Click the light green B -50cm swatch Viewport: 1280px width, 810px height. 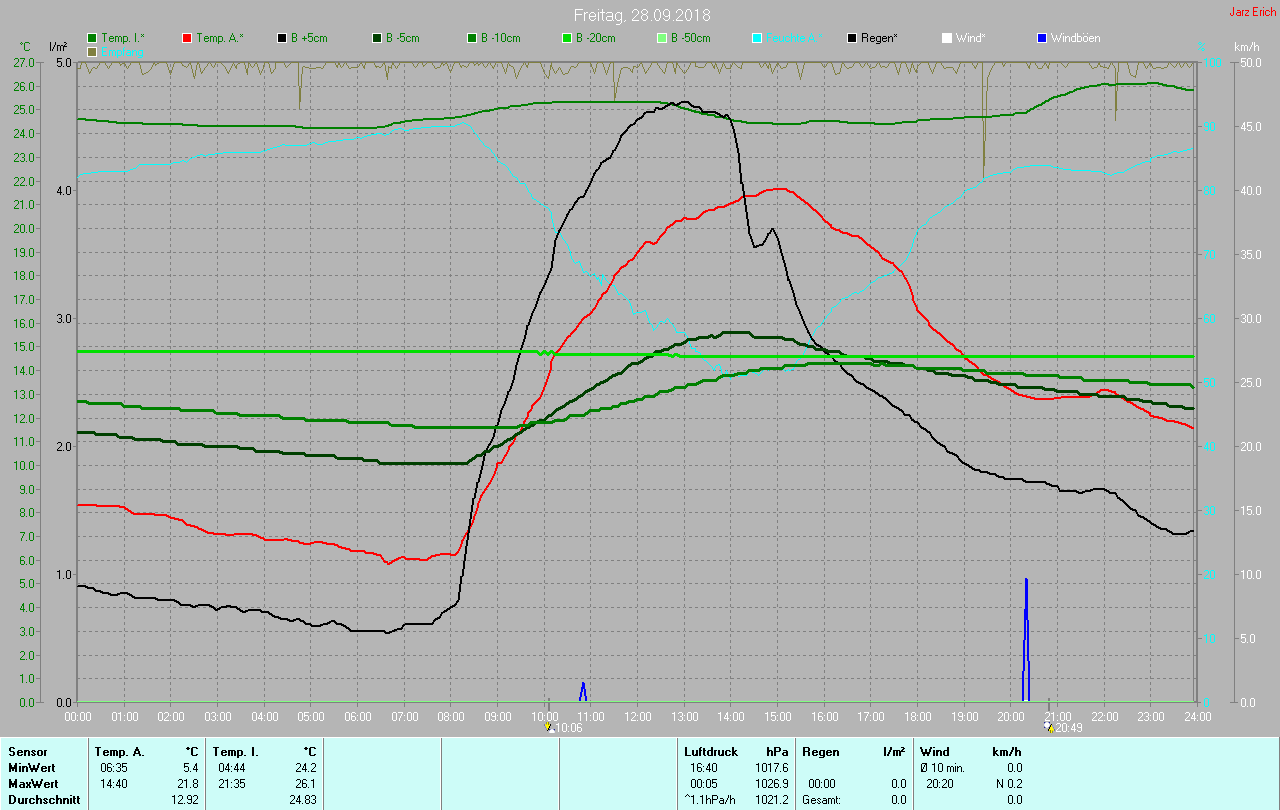662,38
